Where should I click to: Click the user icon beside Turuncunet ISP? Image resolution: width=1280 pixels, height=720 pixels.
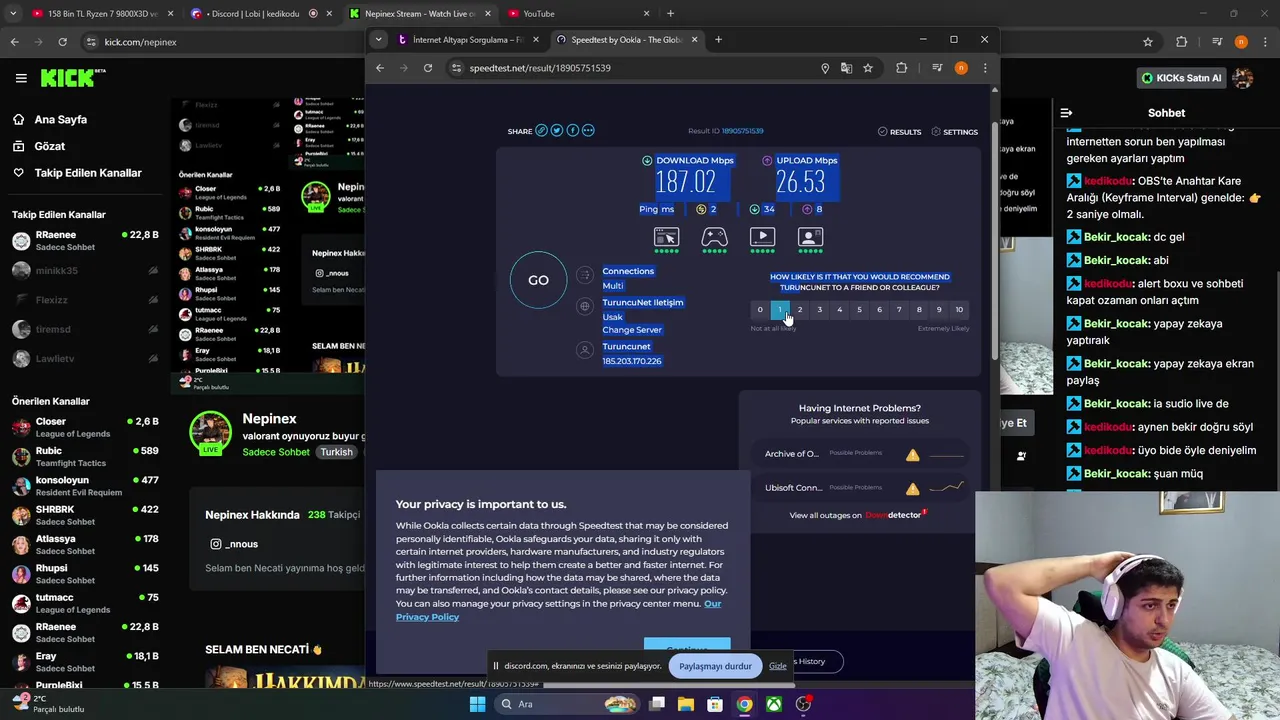585,349
